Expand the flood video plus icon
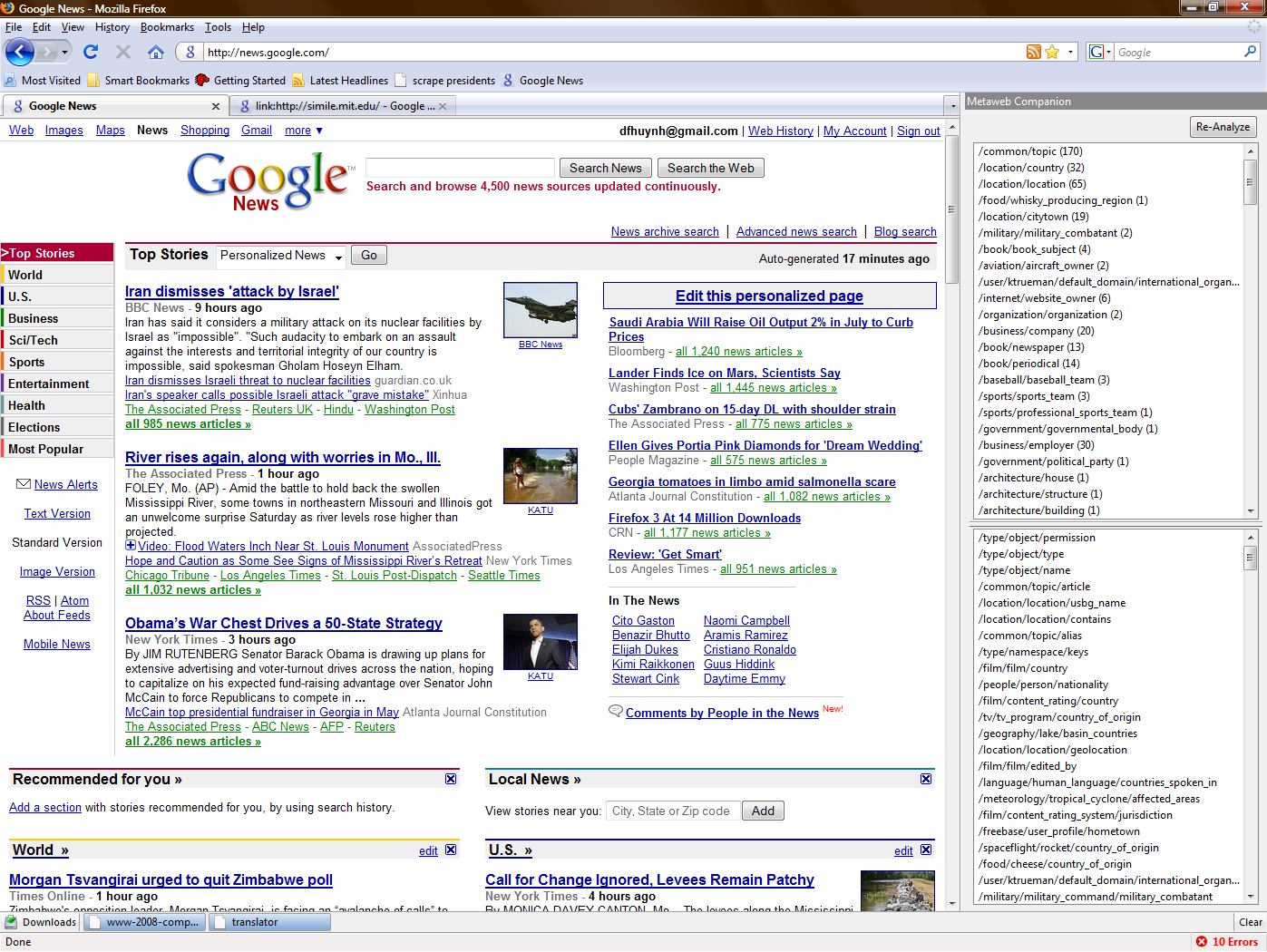This screenshot has height=952, width=1267. pyautogui.click(x=131, y=546)
